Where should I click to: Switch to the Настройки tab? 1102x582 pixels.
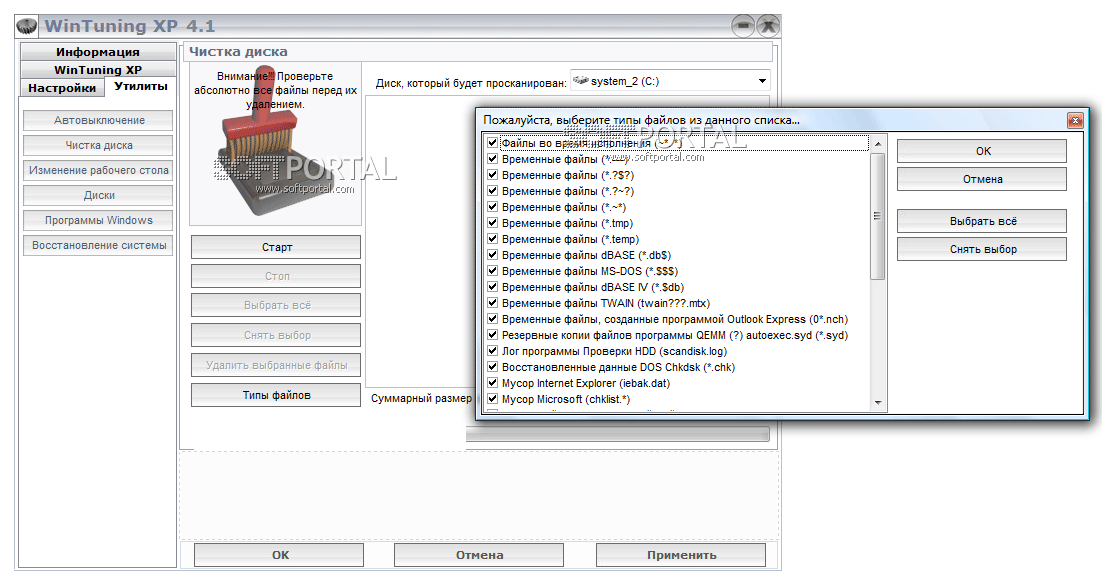click(62, 88)
